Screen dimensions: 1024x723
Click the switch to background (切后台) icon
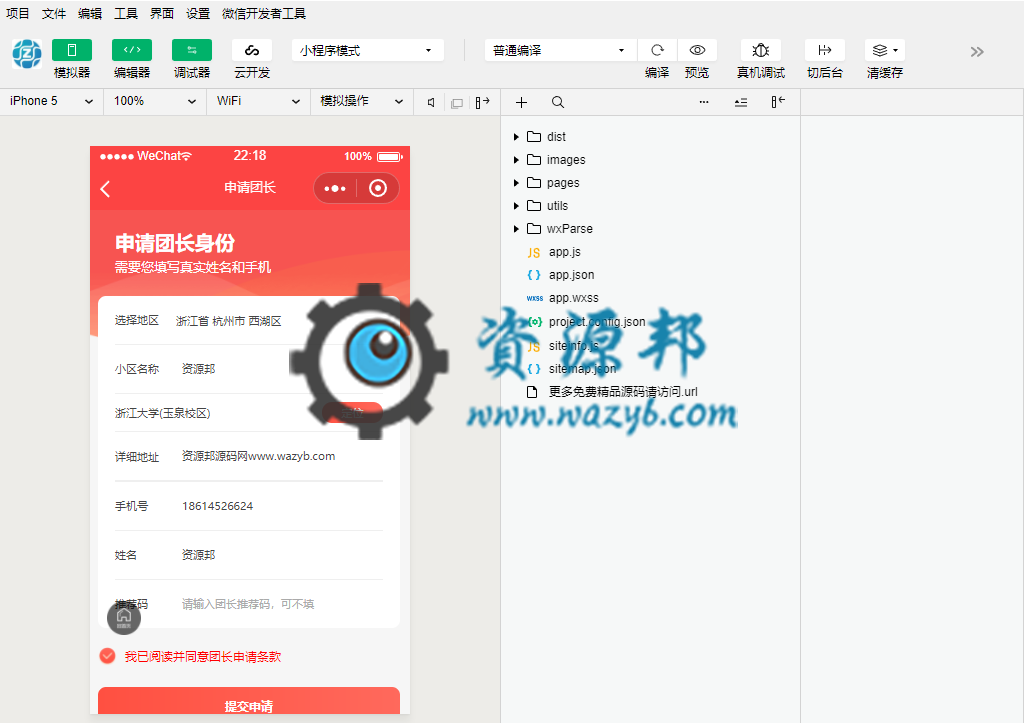point(825,50)
